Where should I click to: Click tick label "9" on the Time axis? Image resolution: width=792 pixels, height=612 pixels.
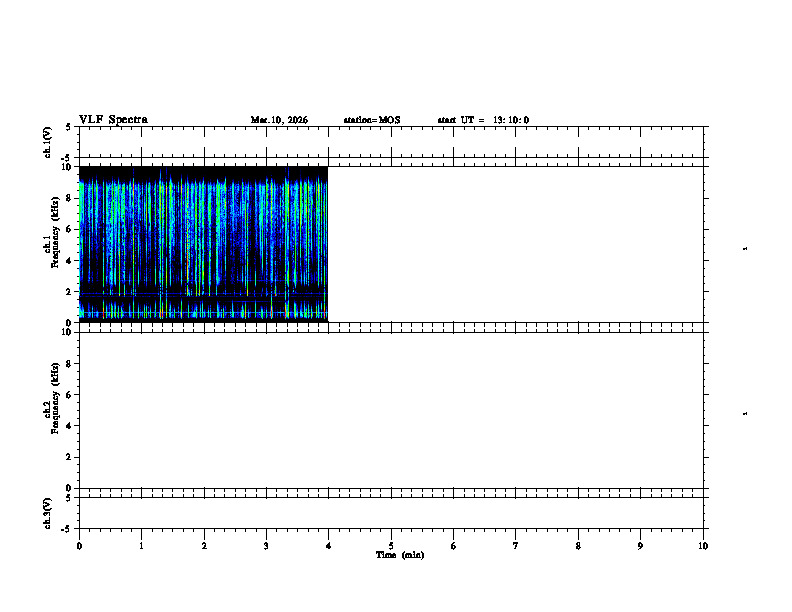point(640,546)
